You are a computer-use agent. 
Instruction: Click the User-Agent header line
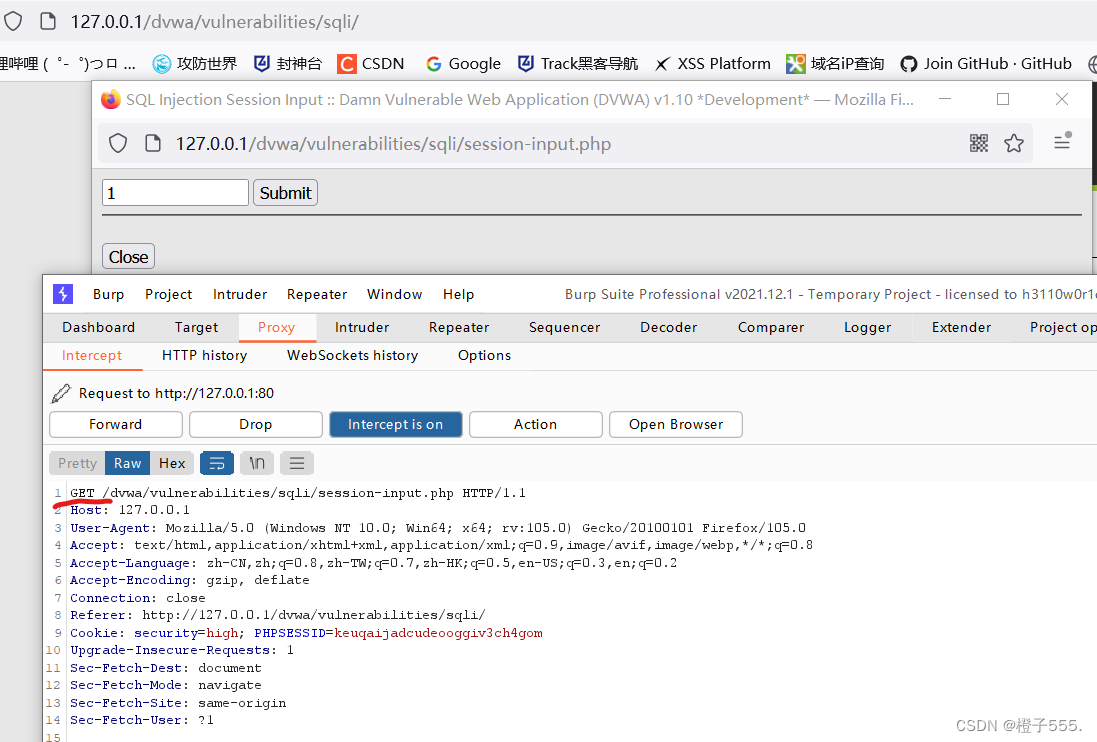(x=438, y=527)
